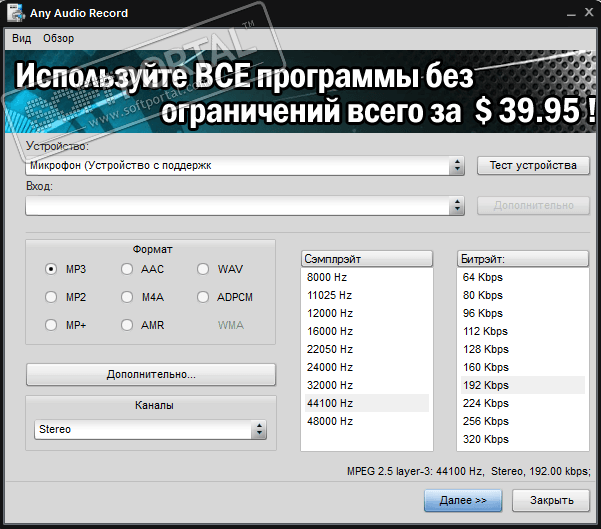Click the Сэмплрэйт column header
601x529 pixels.
[x=367, y=259]
